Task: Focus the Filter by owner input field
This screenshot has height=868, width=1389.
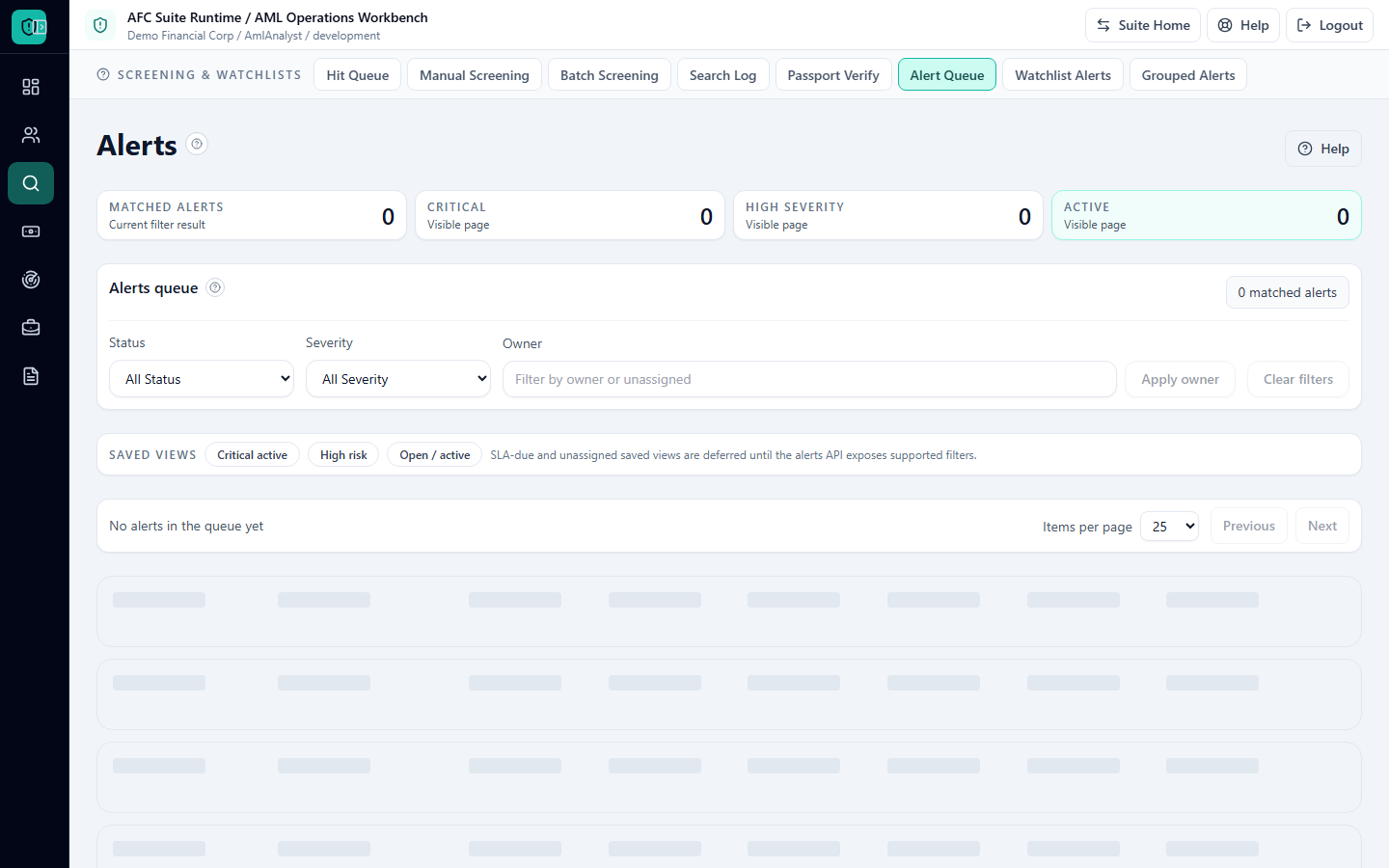Action: point(809,379)
